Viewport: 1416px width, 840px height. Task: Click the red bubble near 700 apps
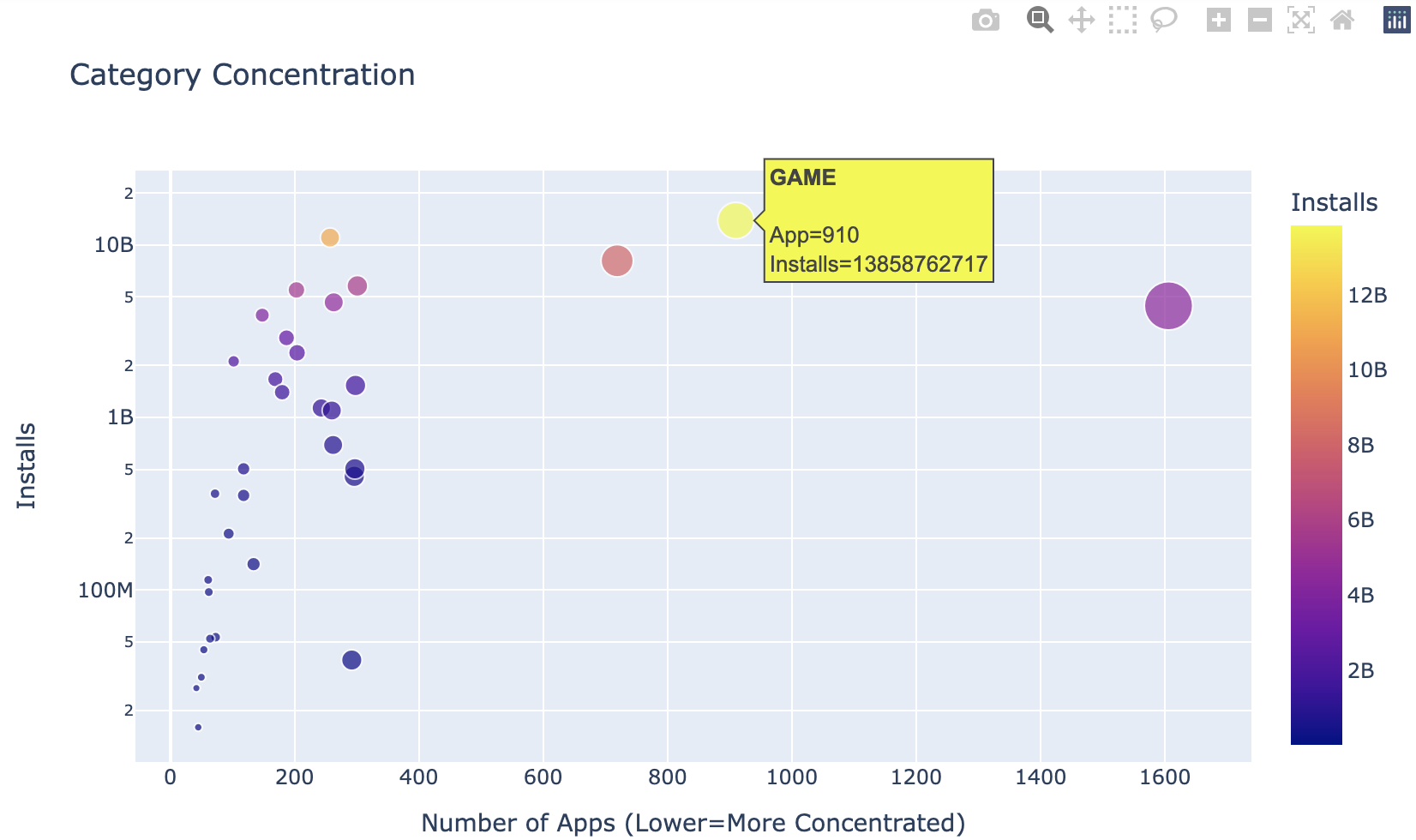(x=617, y=261)
